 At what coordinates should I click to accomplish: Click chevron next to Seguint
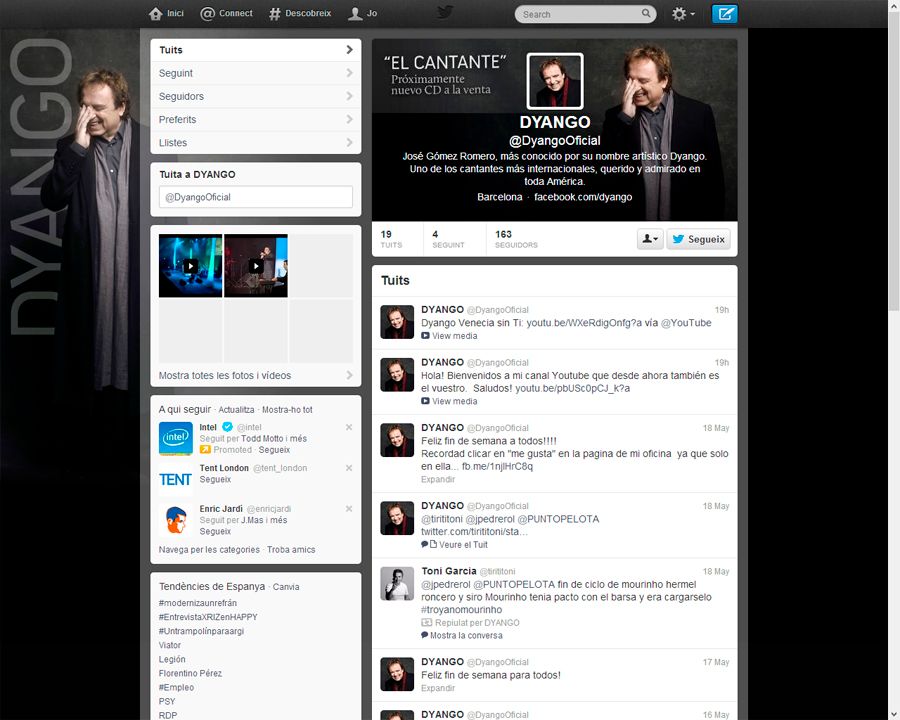(x=349, y=73)
